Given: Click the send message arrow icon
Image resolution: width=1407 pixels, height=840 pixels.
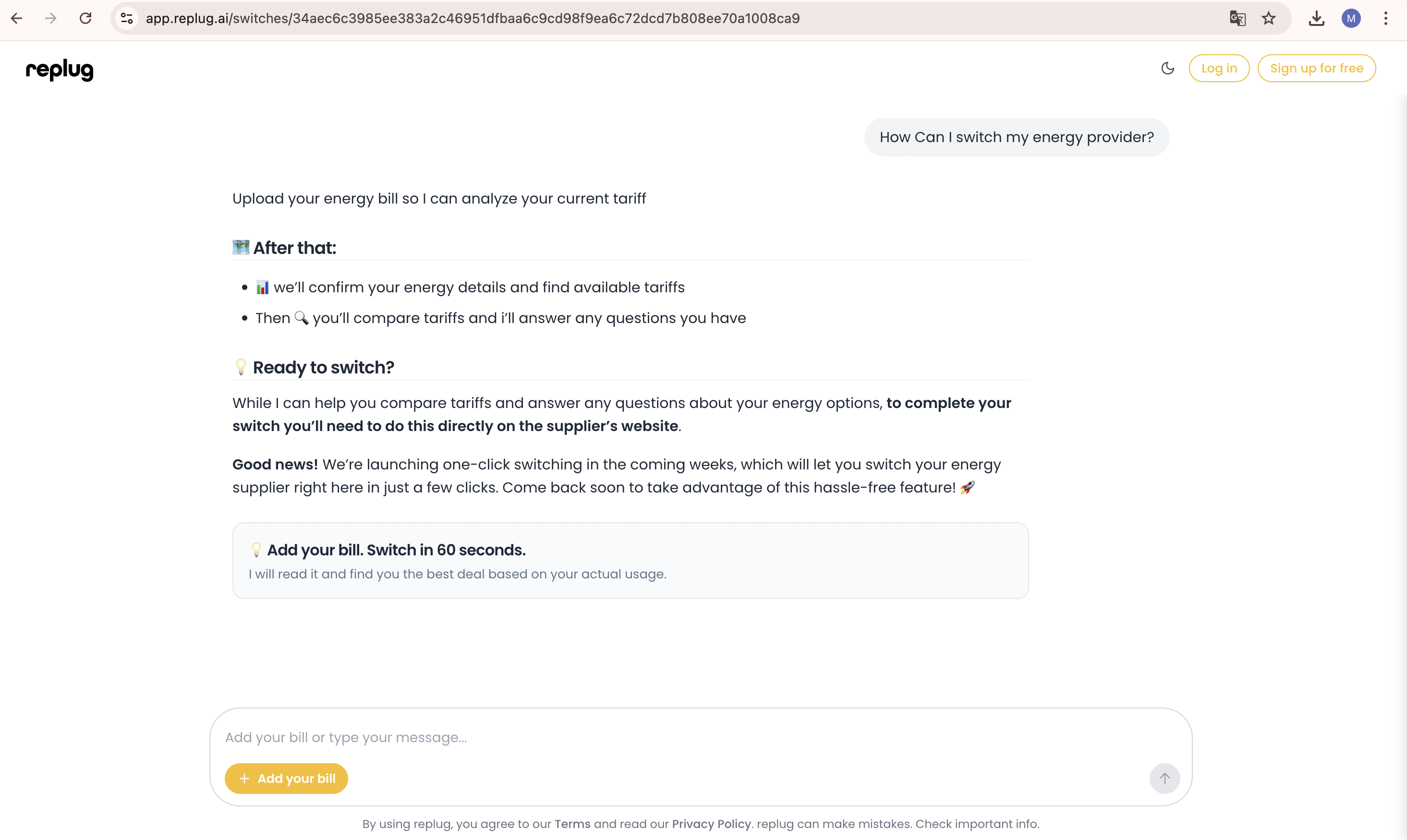Looking at the screenshot, I should pyautogui.click(x=1164, y=778).
